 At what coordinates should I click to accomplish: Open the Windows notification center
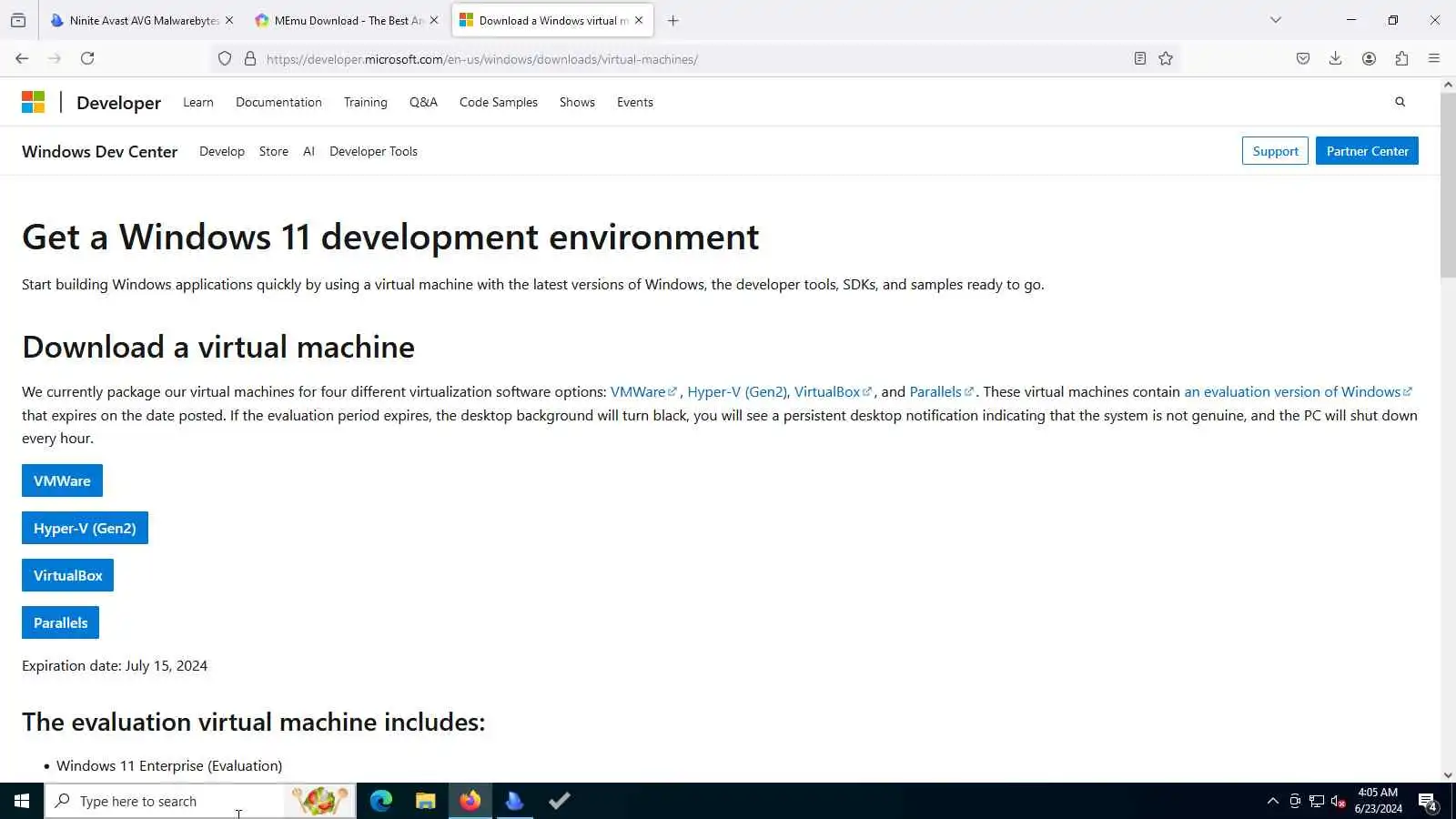click(1428, 802)
